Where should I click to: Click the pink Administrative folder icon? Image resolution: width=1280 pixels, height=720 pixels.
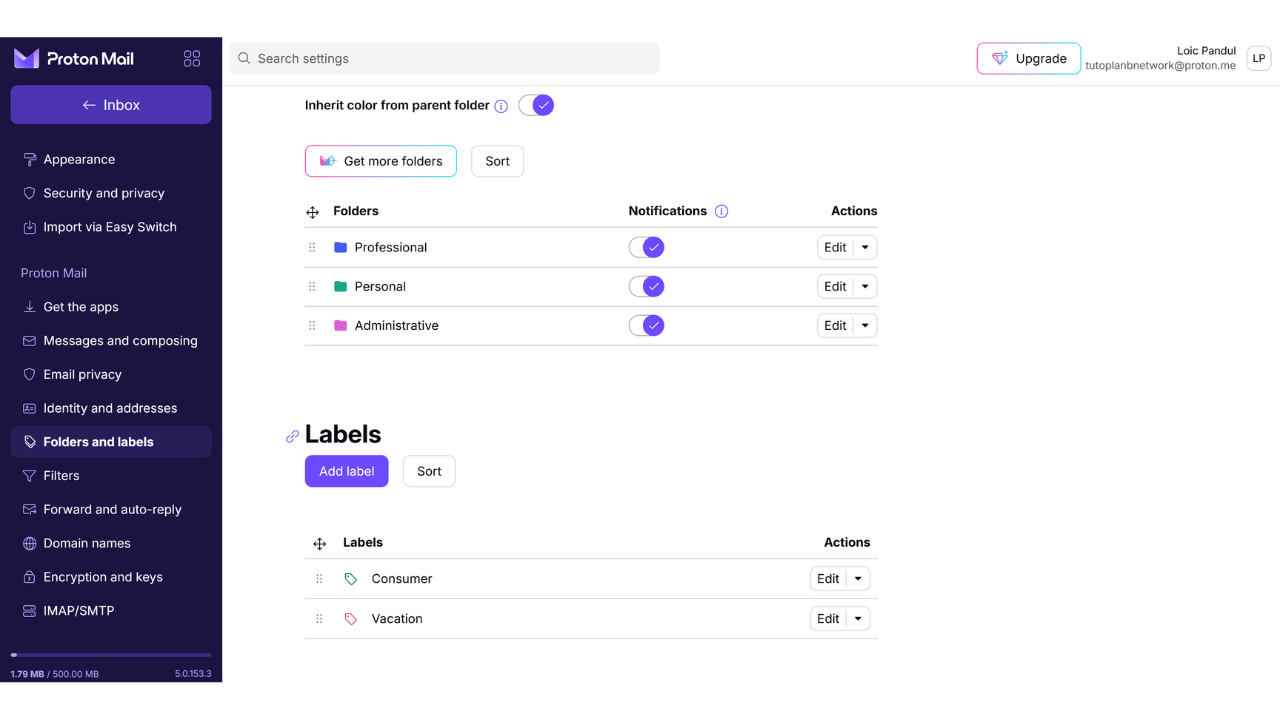pos(340,326)
